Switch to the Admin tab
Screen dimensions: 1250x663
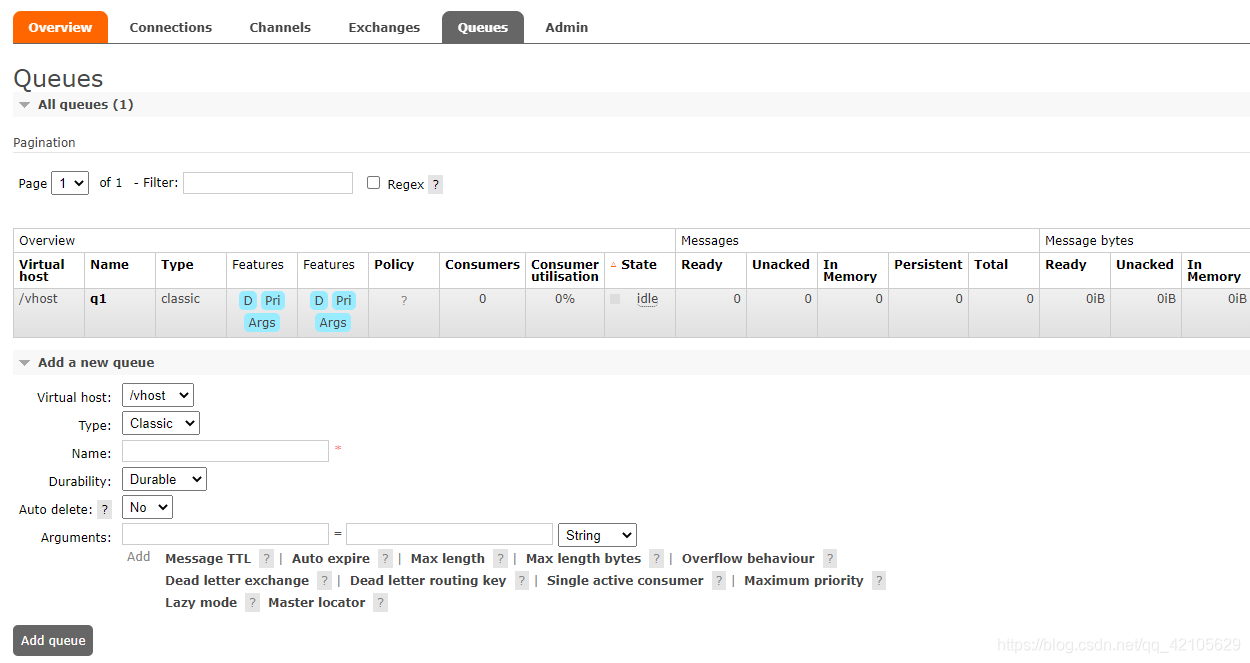tap(567, 28)
